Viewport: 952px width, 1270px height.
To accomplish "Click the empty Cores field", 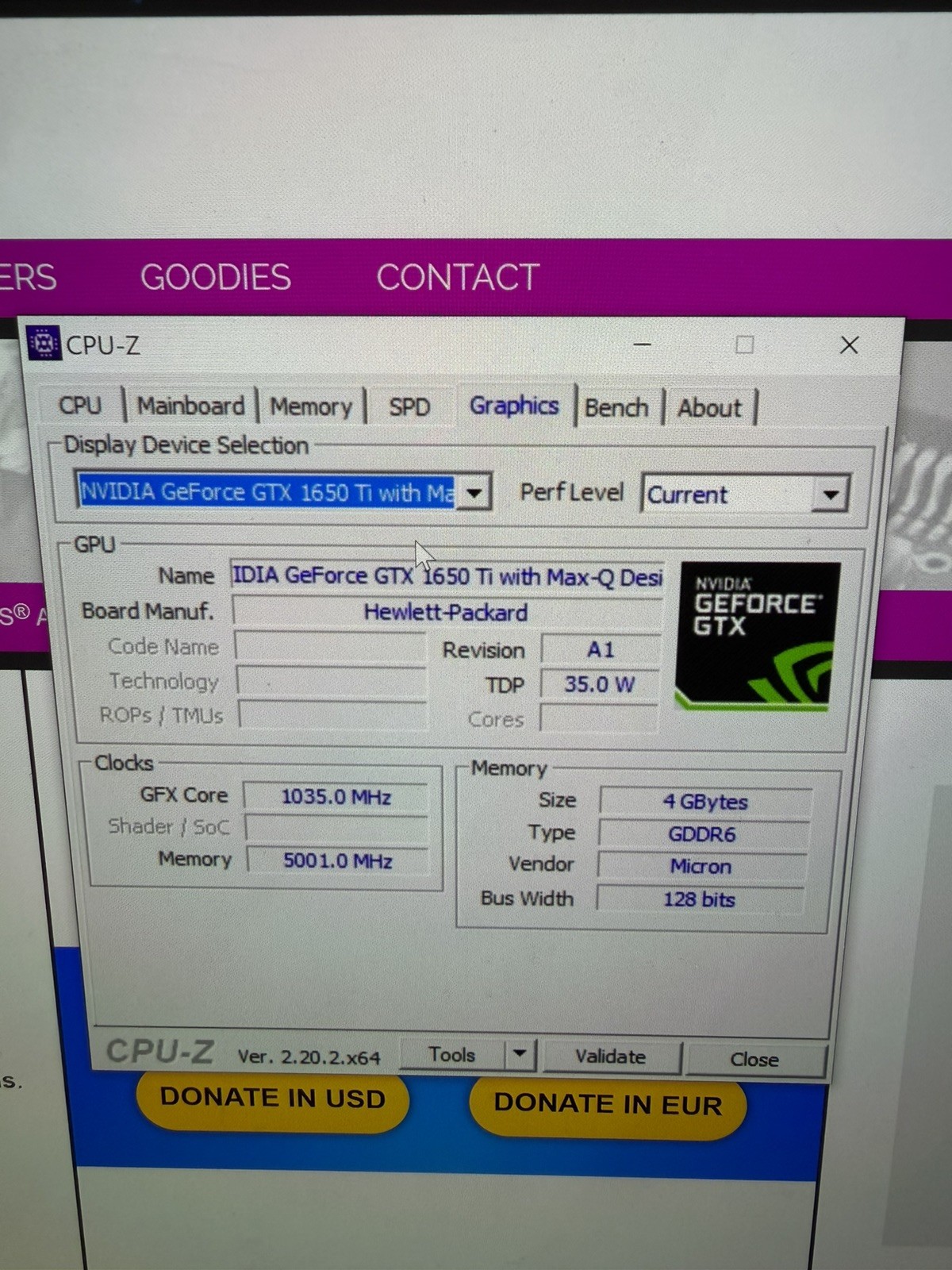I will [x=599, y=718].
